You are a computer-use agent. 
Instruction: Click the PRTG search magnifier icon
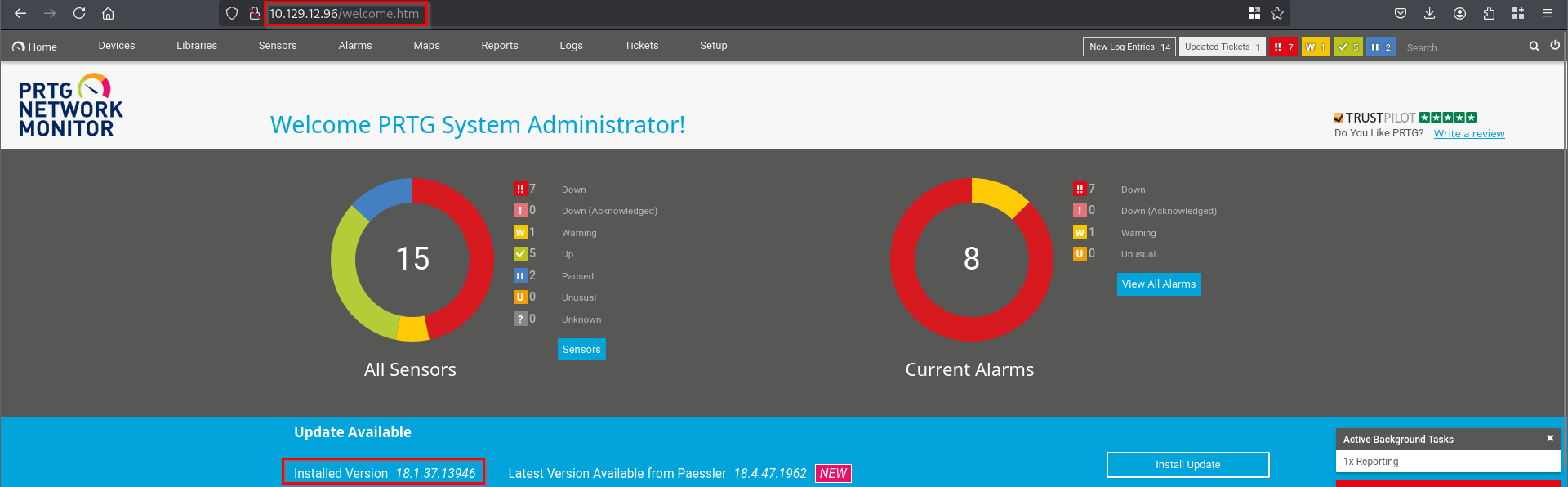pyautogui.click(x=1534, y=47)
